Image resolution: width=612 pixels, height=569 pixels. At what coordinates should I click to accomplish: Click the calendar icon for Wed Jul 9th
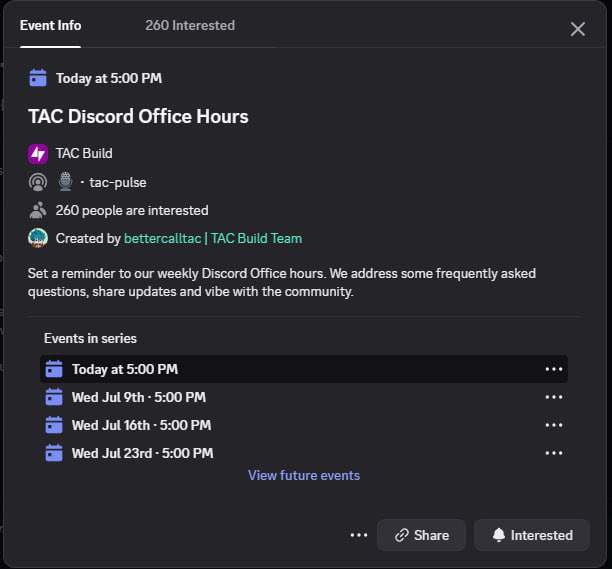[54, 397]
